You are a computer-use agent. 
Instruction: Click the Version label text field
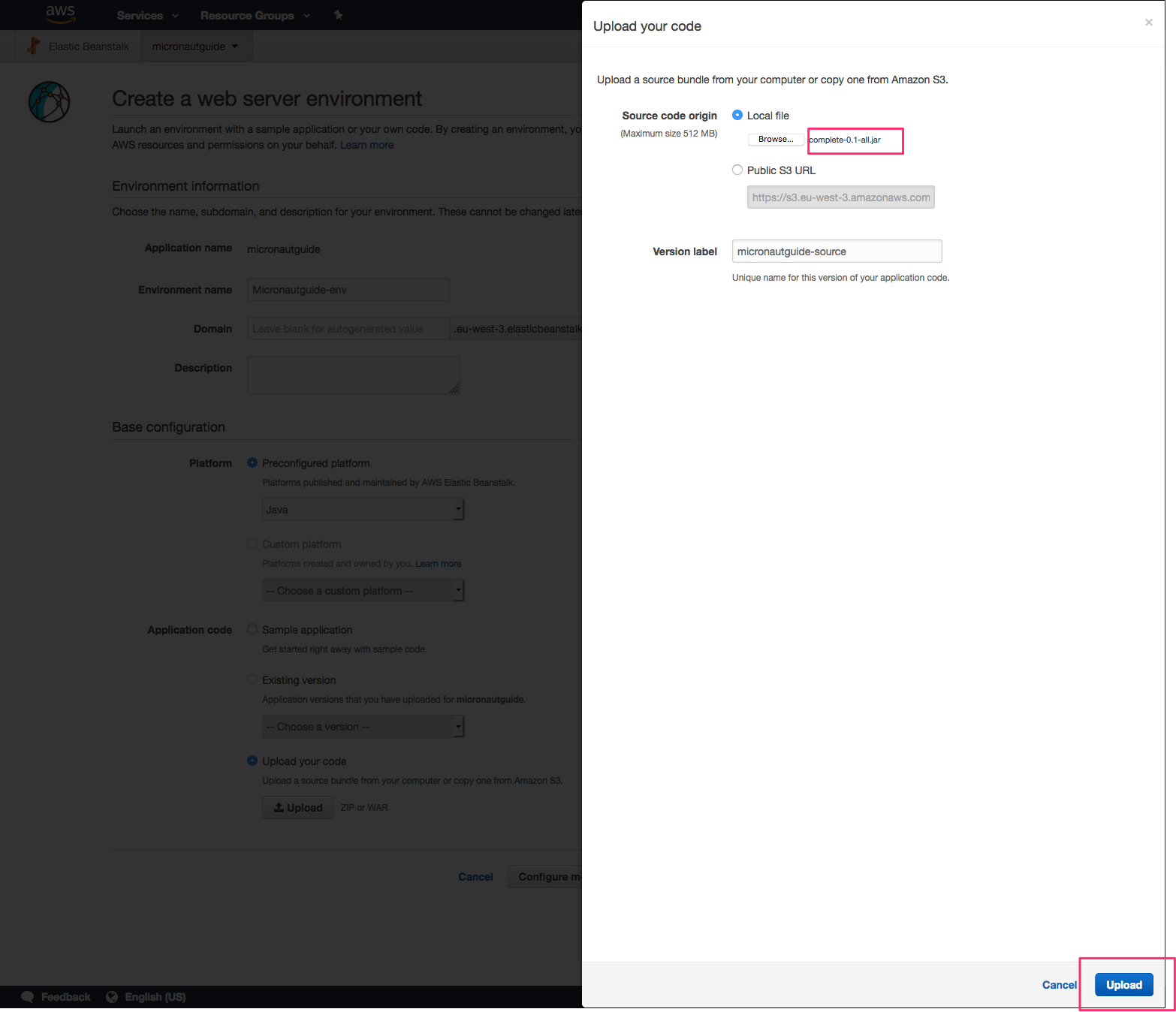837,251
